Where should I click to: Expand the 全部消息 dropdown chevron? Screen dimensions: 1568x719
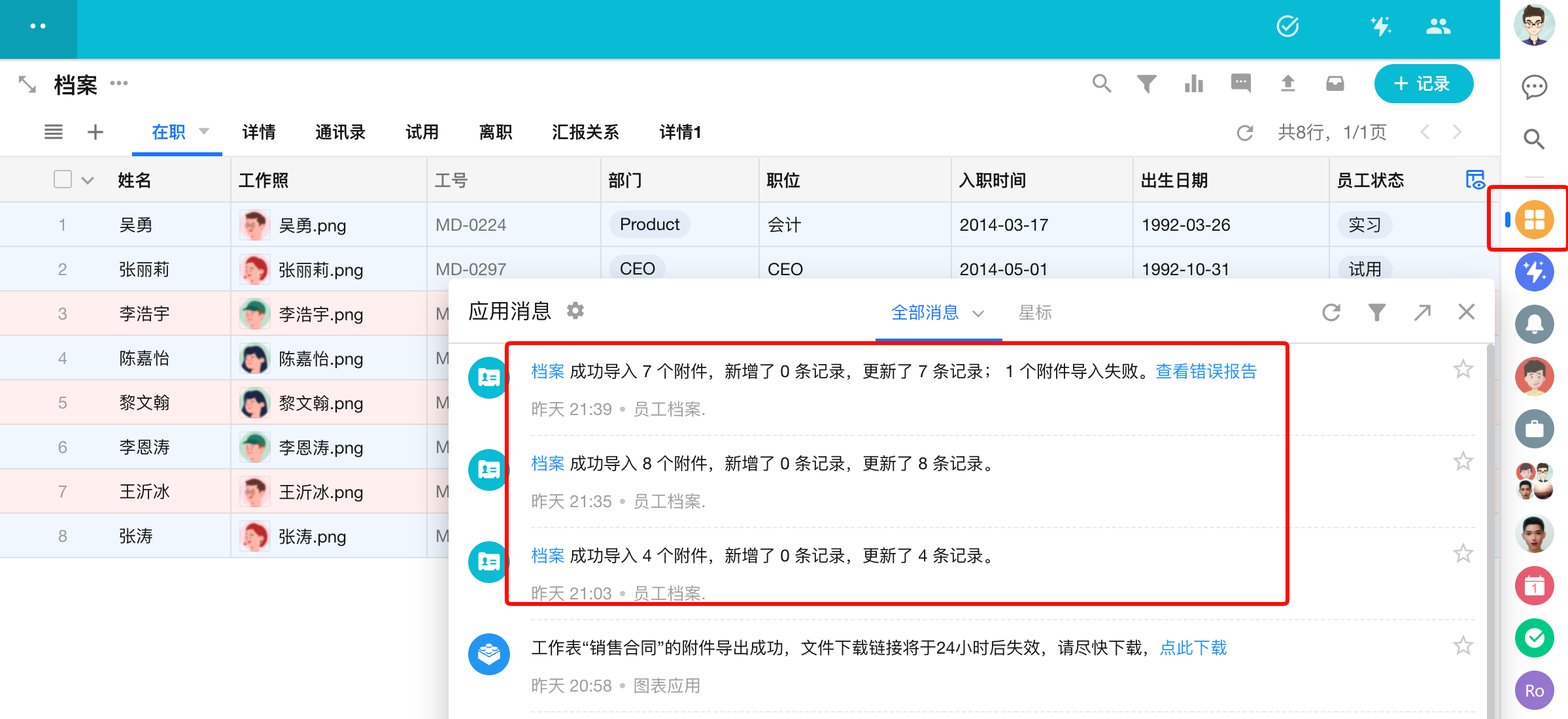tap(978, 313)
